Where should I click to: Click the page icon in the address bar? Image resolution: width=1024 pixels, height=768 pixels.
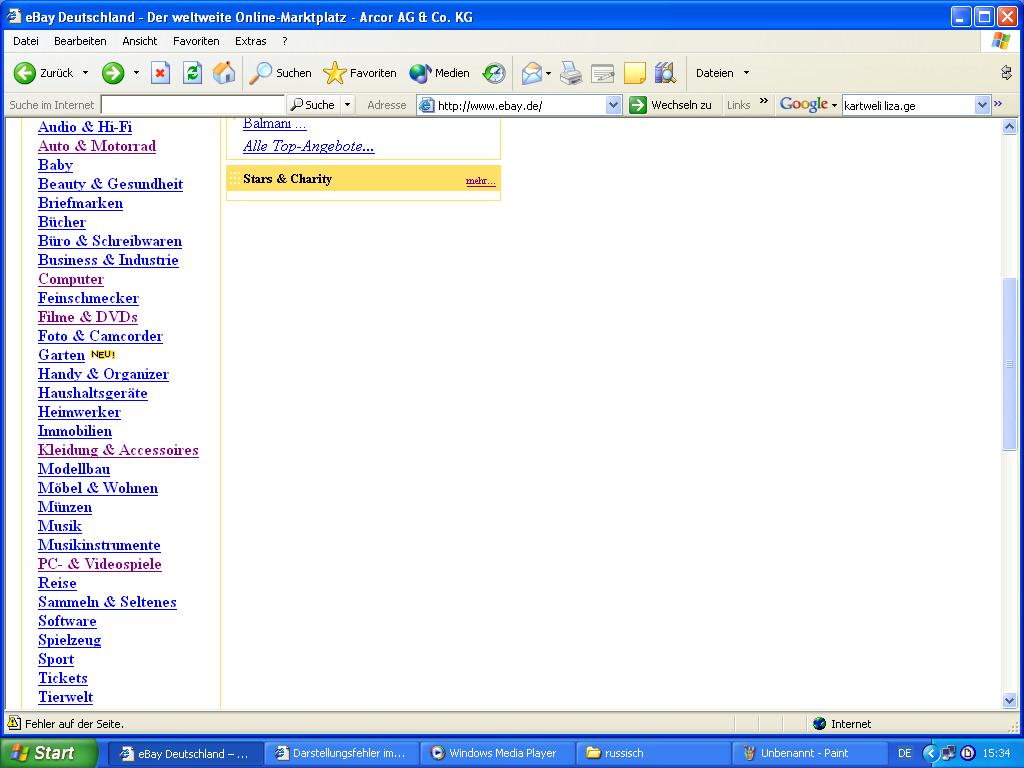point(426,105)
